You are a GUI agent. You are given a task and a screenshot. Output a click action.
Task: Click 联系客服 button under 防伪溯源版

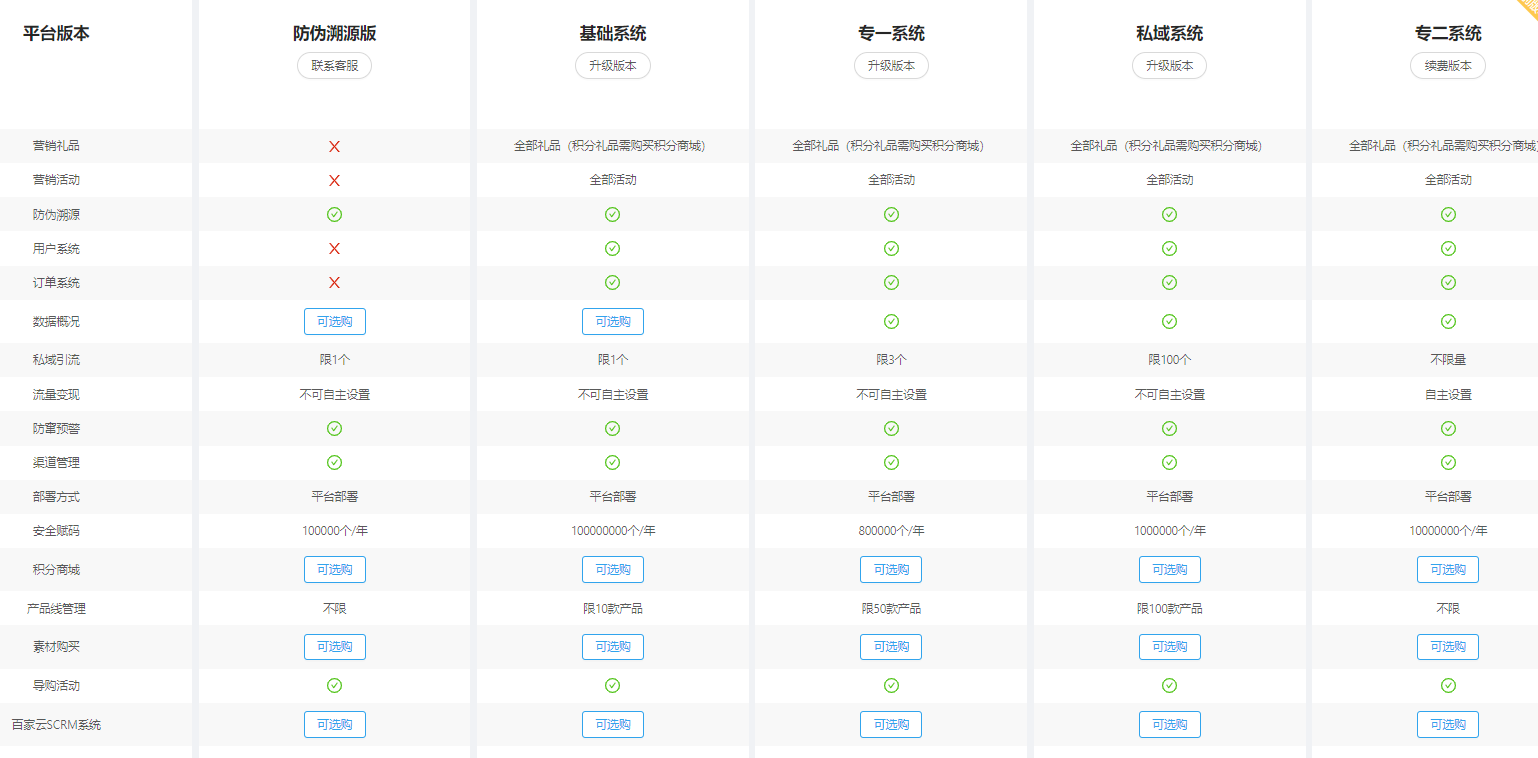click(334, 66)
